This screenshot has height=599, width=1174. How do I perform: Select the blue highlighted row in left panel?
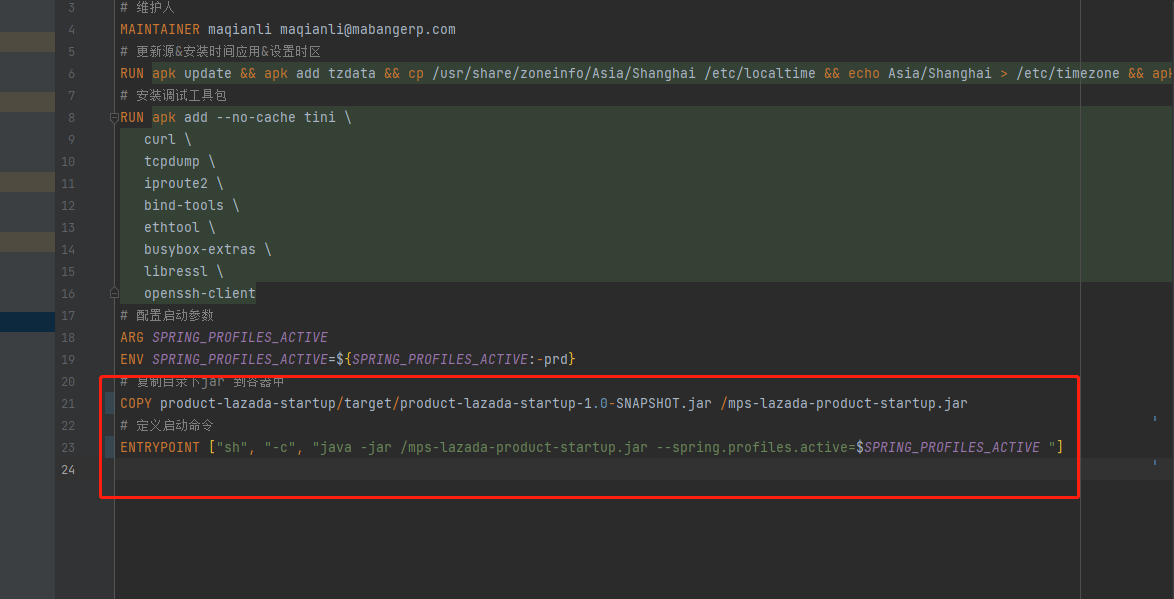(x=27, y=321)
